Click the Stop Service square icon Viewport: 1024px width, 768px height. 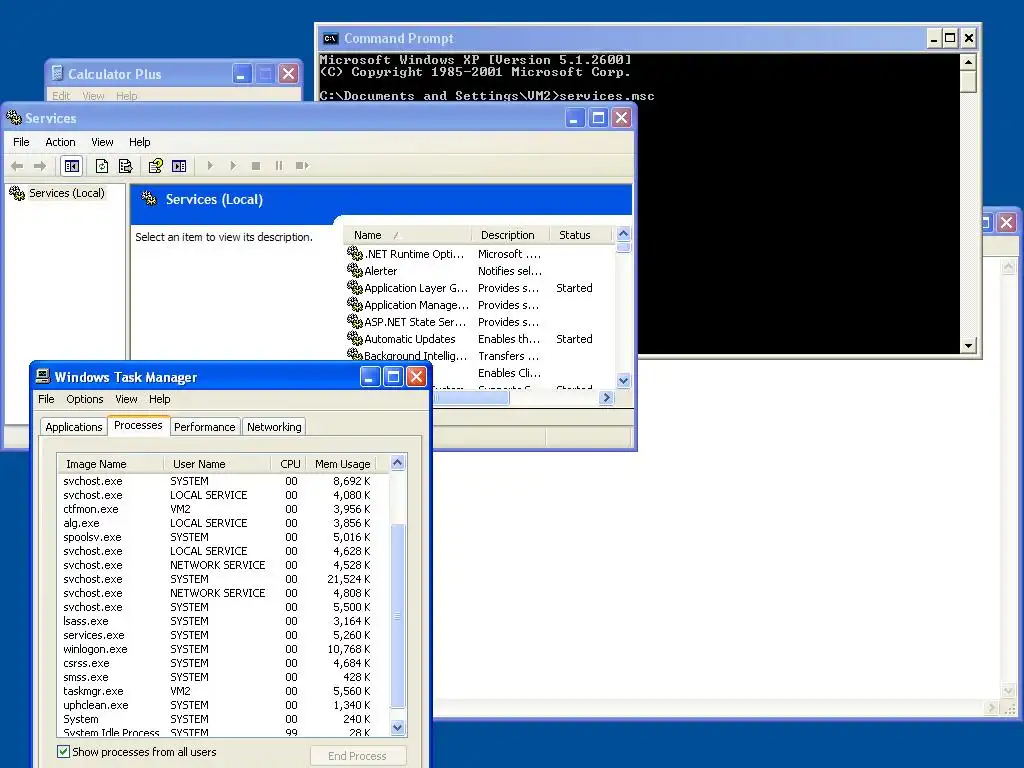256,166
